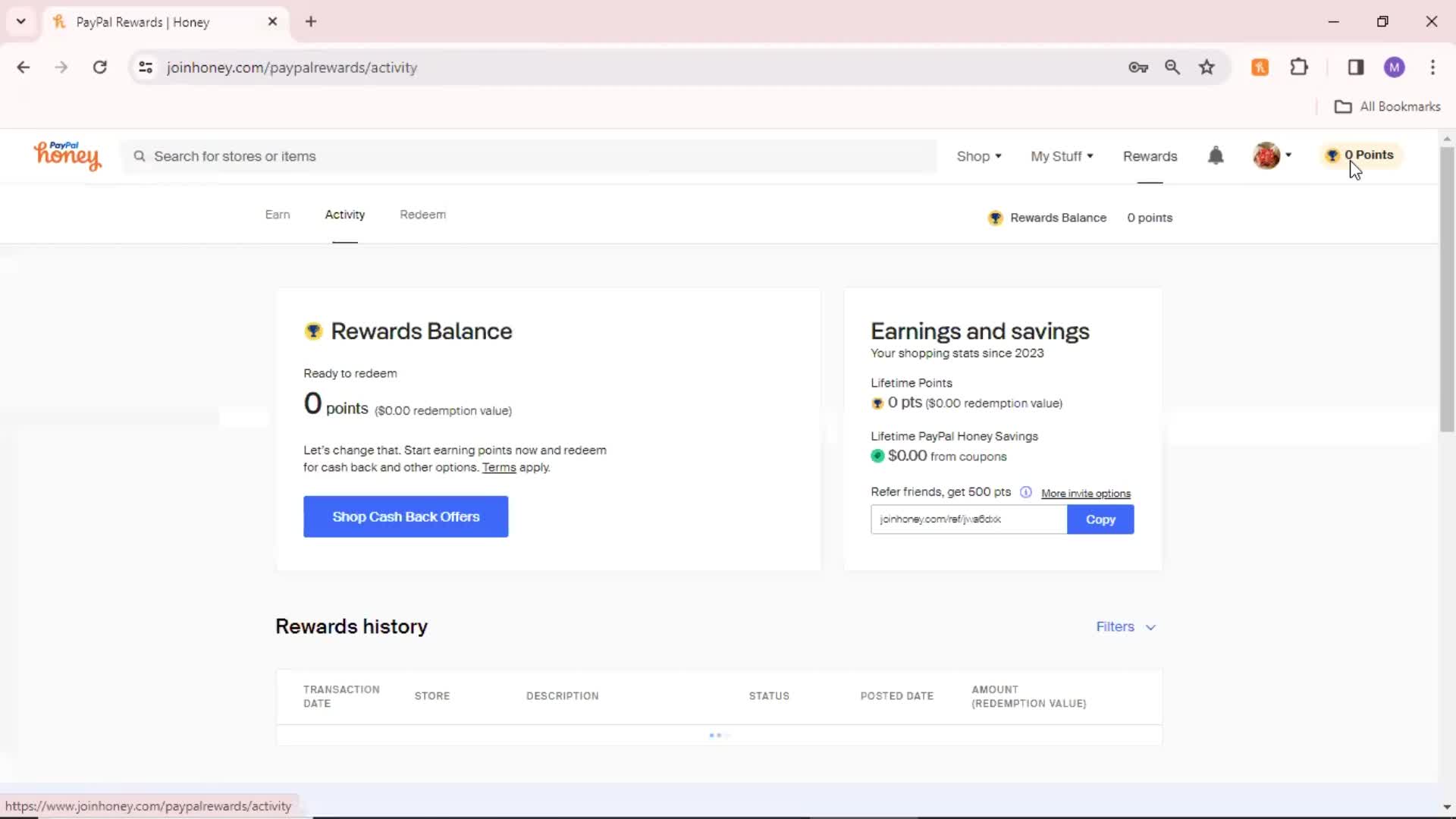Image resolution: width=1456 pixels, height=819 pixels.
Task: Click the Rewards Balance trophy icon in sub-header
Action: 996,218
